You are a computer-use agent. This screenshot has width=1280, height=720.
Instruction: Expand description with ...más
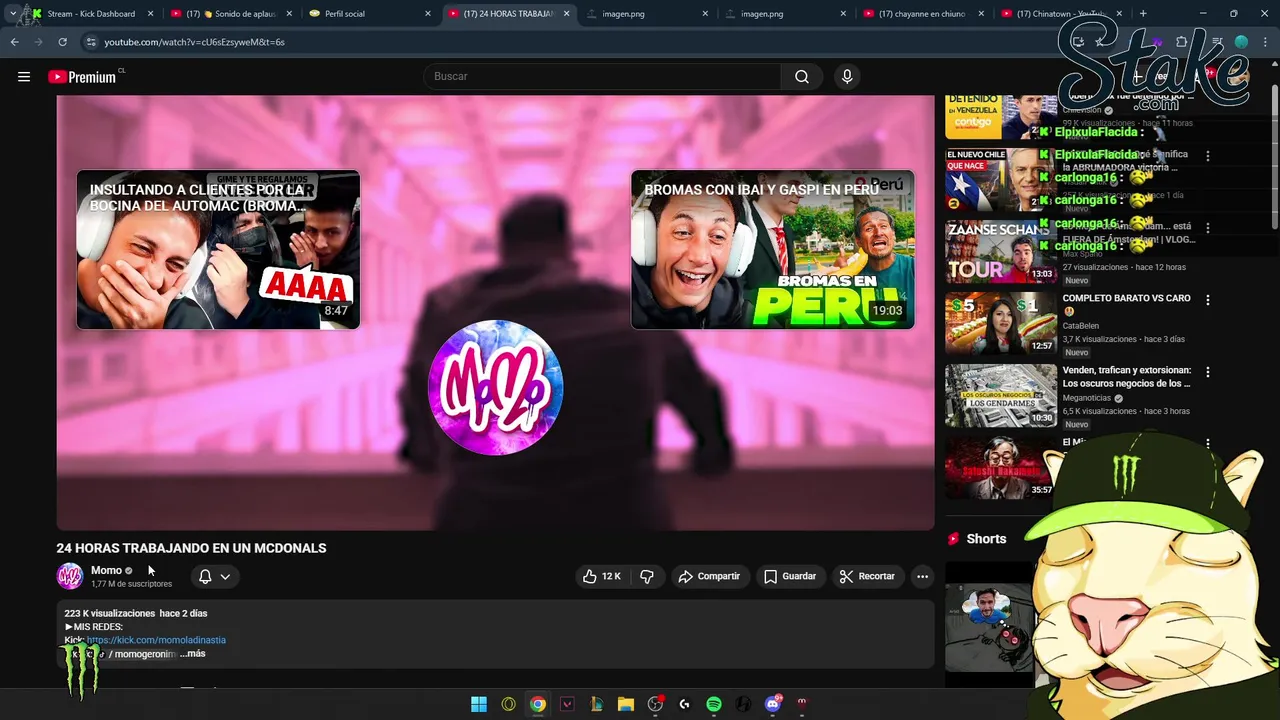(193, 653)
